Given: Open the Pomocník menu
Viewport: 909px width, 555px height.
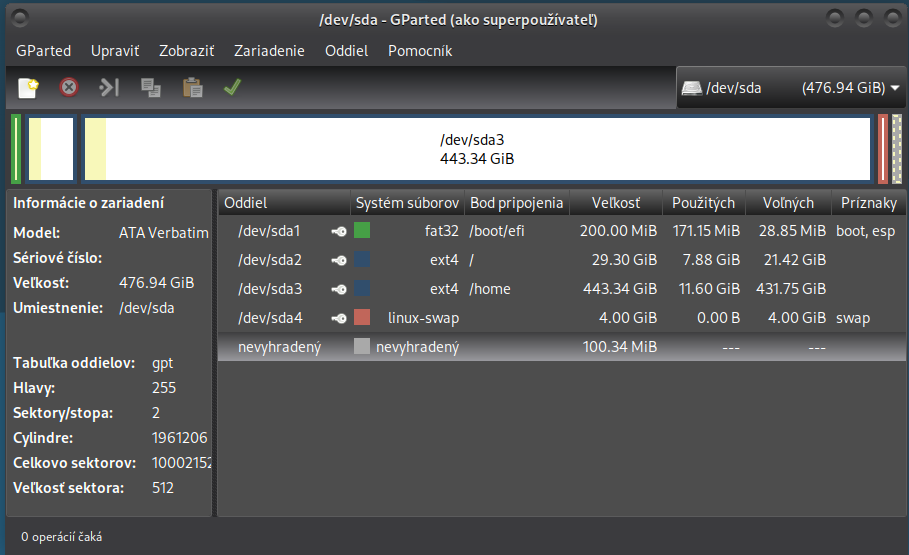Looking at the screenshot, I should pos(420,51).
